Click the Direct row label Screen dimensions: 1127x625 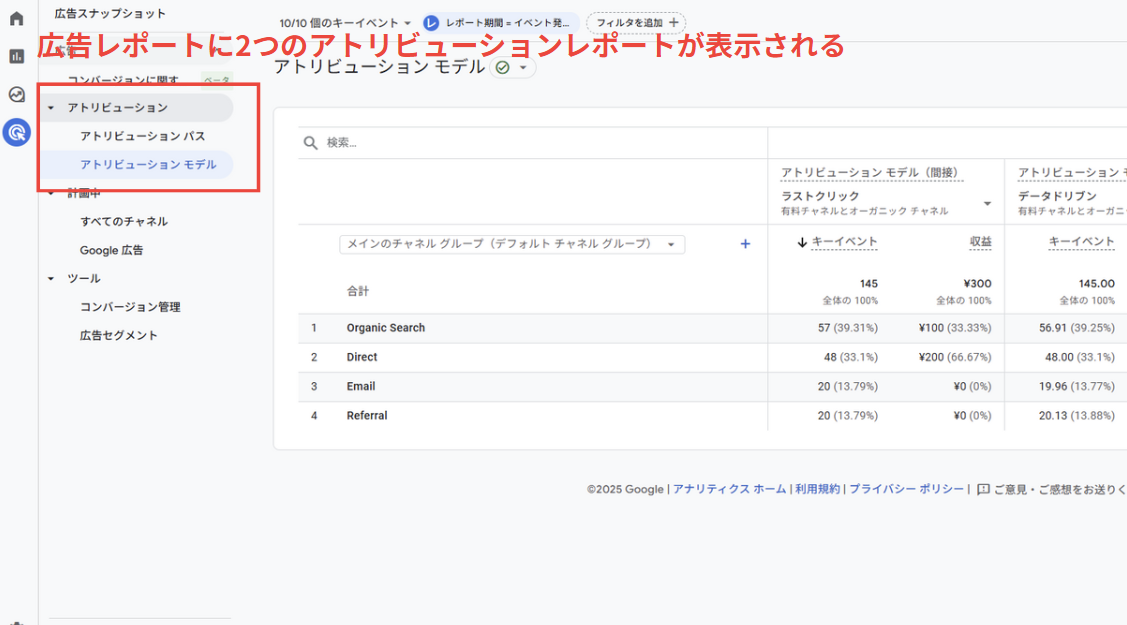tap(362, 357)
